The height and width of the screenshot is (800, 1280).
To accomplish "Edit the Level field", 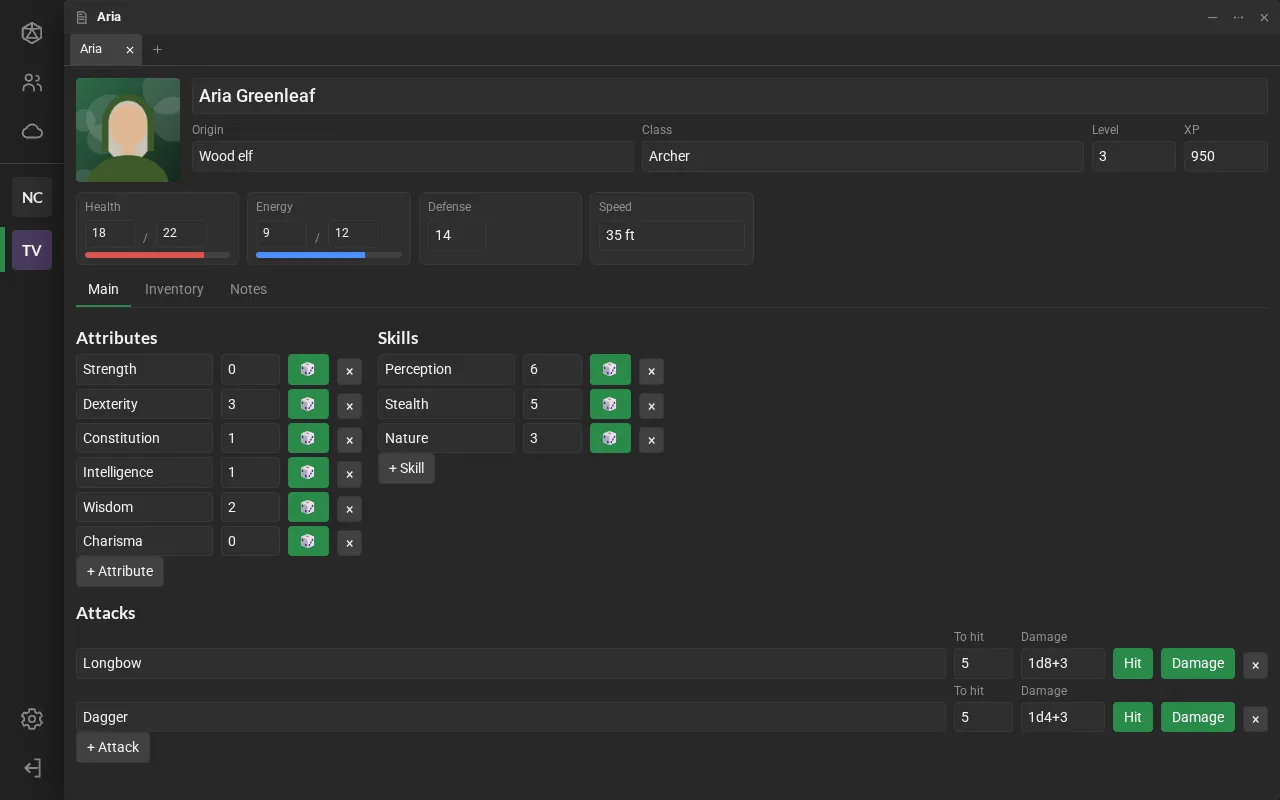I will [x=1134, y=157].
